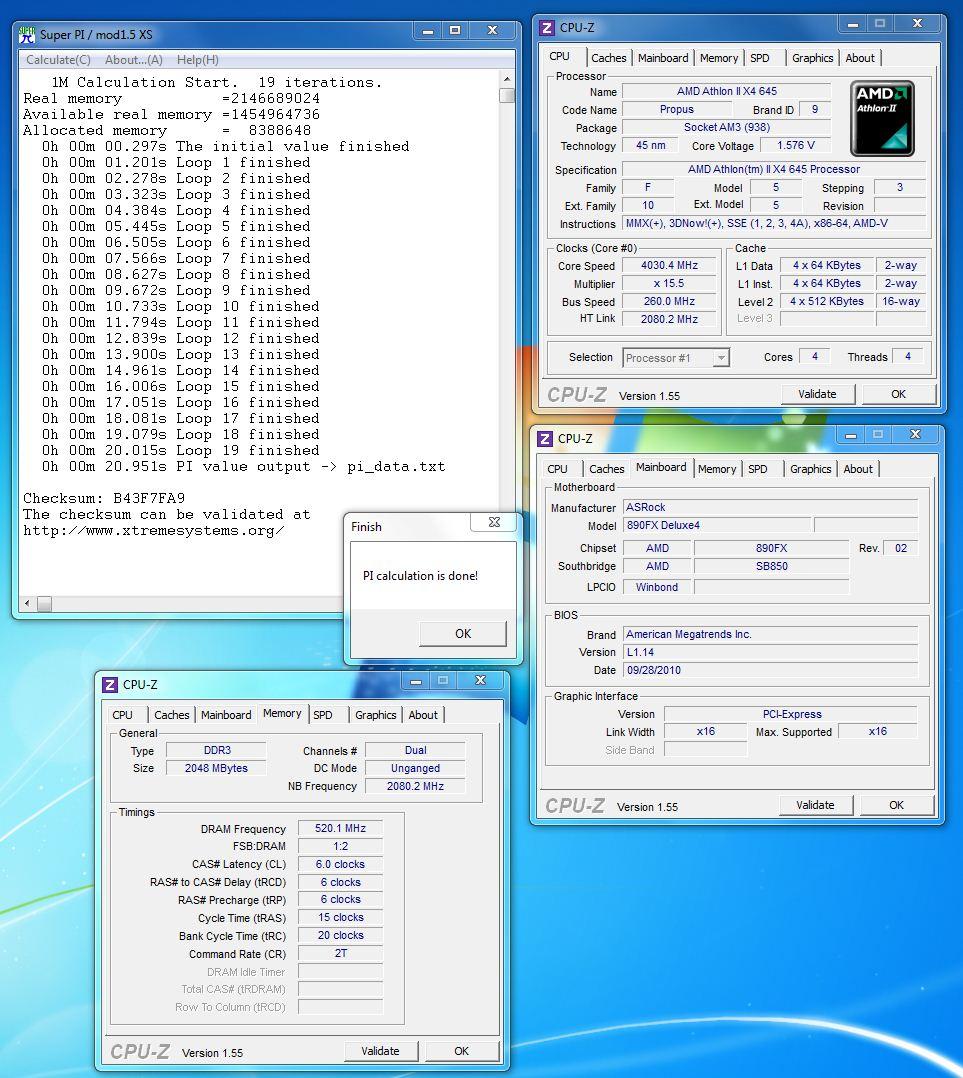Click OK in the Finish dialog
The image size is (963, 1078).
coord(463,633)
